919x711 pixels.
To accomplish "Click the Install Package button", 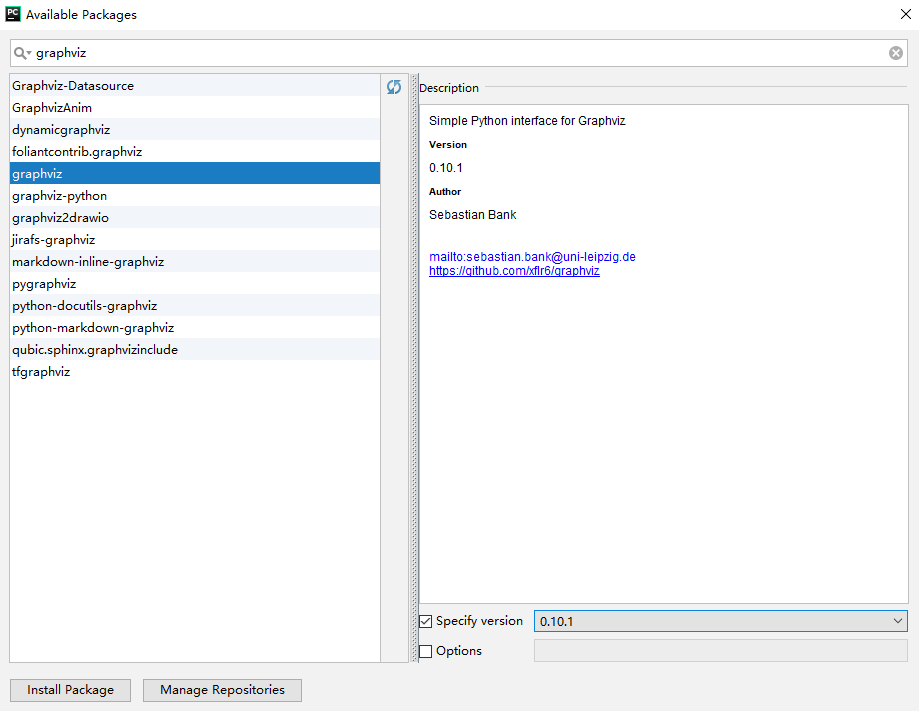I will [69, 690].
